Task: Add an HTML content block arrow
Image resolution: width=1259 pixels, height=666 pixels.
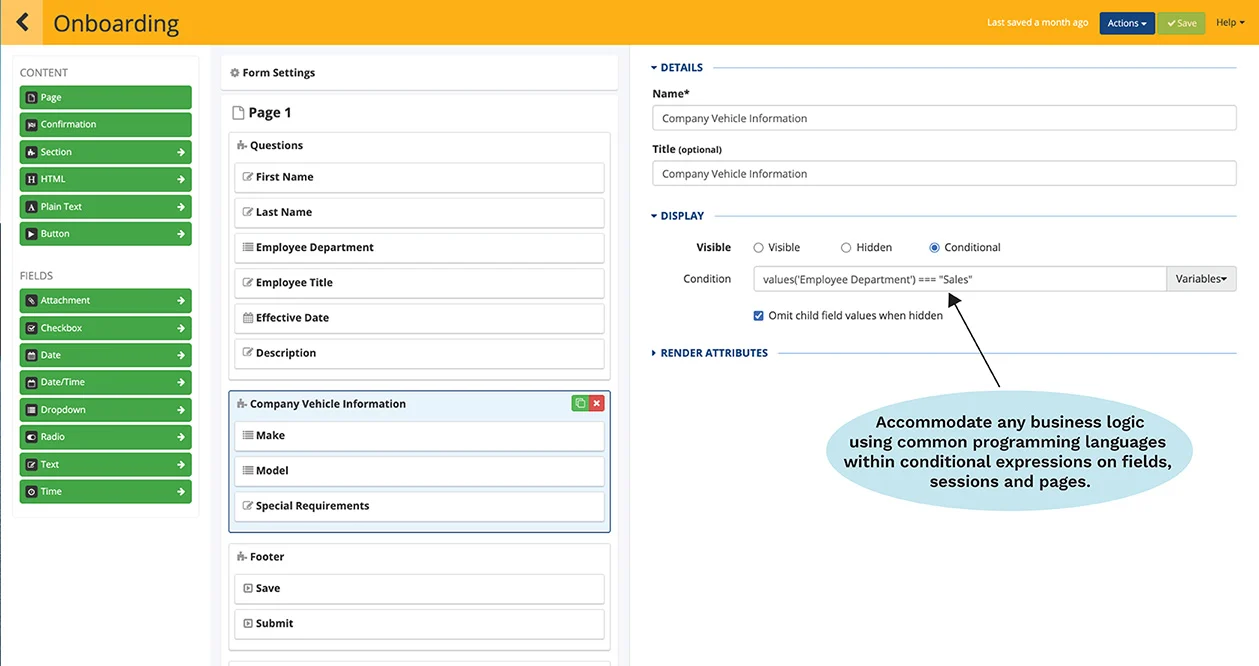Action: (x=181, y=179)
